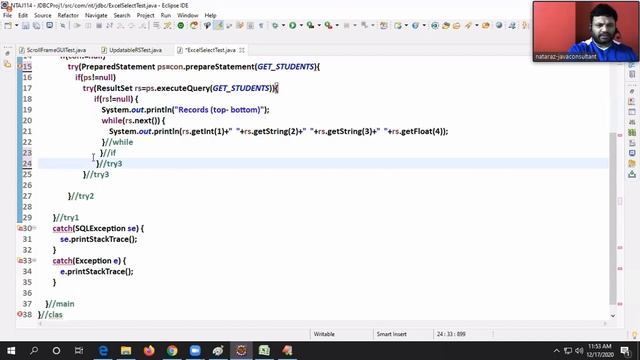Image resolution: width=640 pixels, height=360 pixels.
Task: Click the error marker on line 38
Action: [20, 314]
